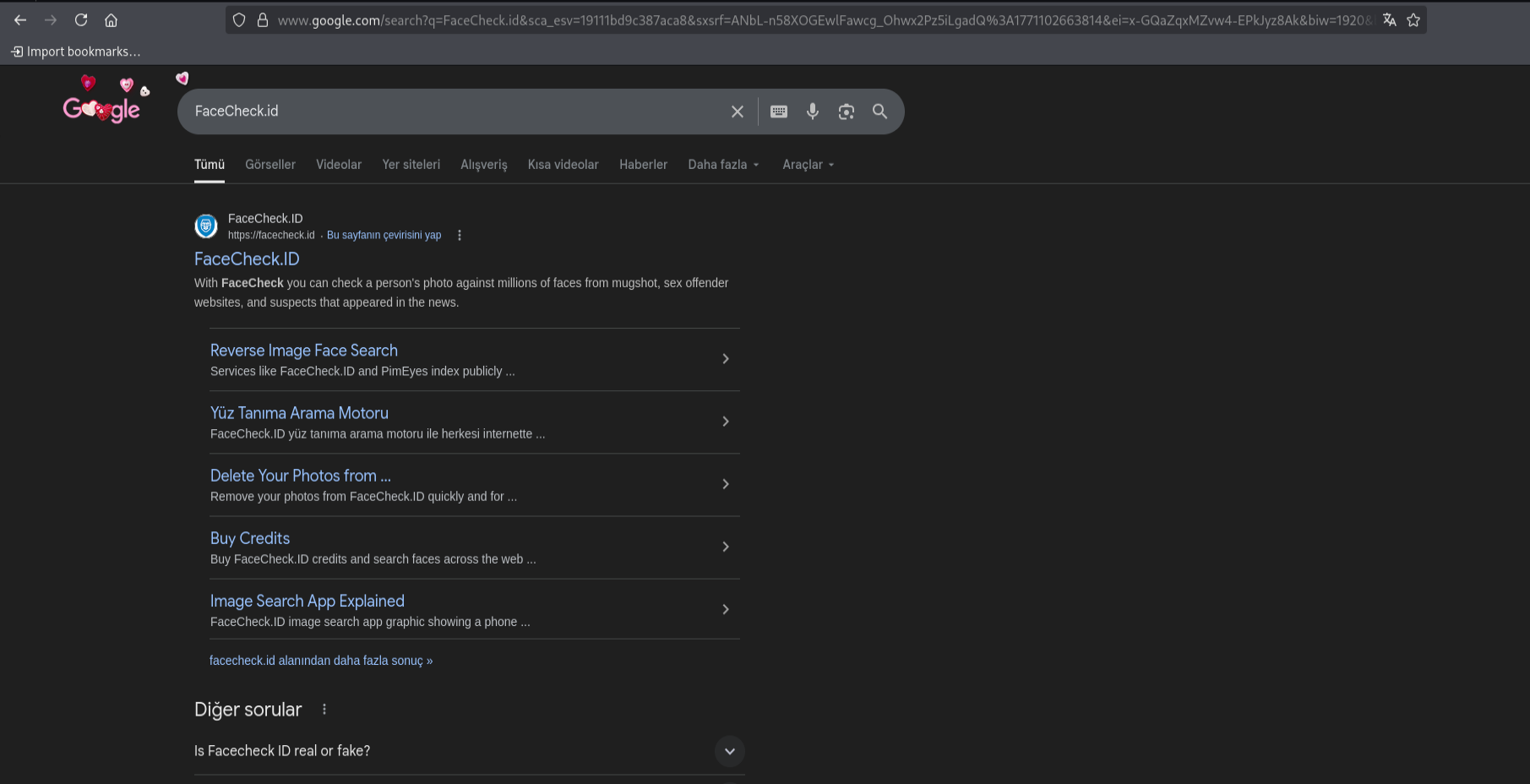Viewport: 1530px width, 784px height.
Task: Show more results from facecheck.id domain
Action: (x=321, y=661)
